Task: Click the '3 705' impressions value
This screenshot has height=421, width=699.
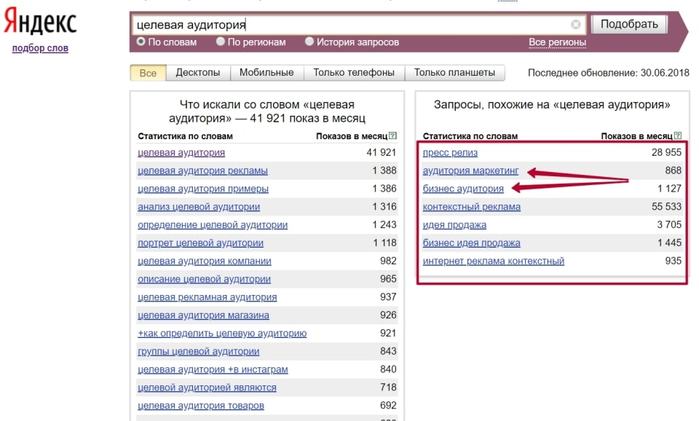Action: click(669, 225)
